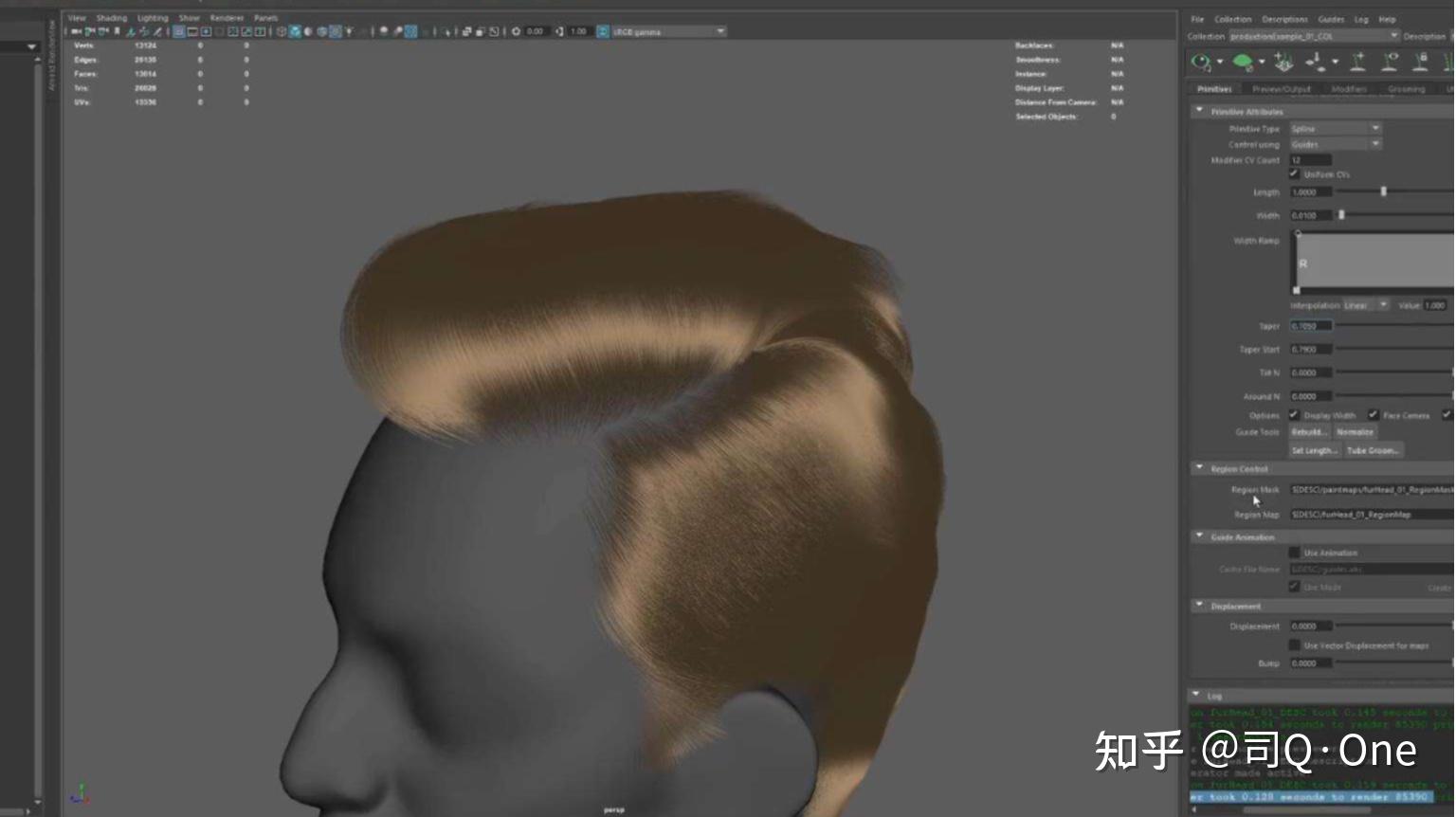Click the Width slider handle
This screenshot has height=817, width=1456.
pyautogui.click(x=1341, y=215)
